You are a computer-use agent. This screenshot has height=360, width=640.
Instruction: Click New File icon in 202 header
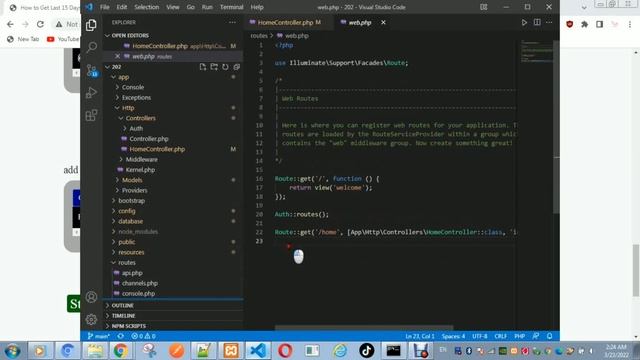202,67
